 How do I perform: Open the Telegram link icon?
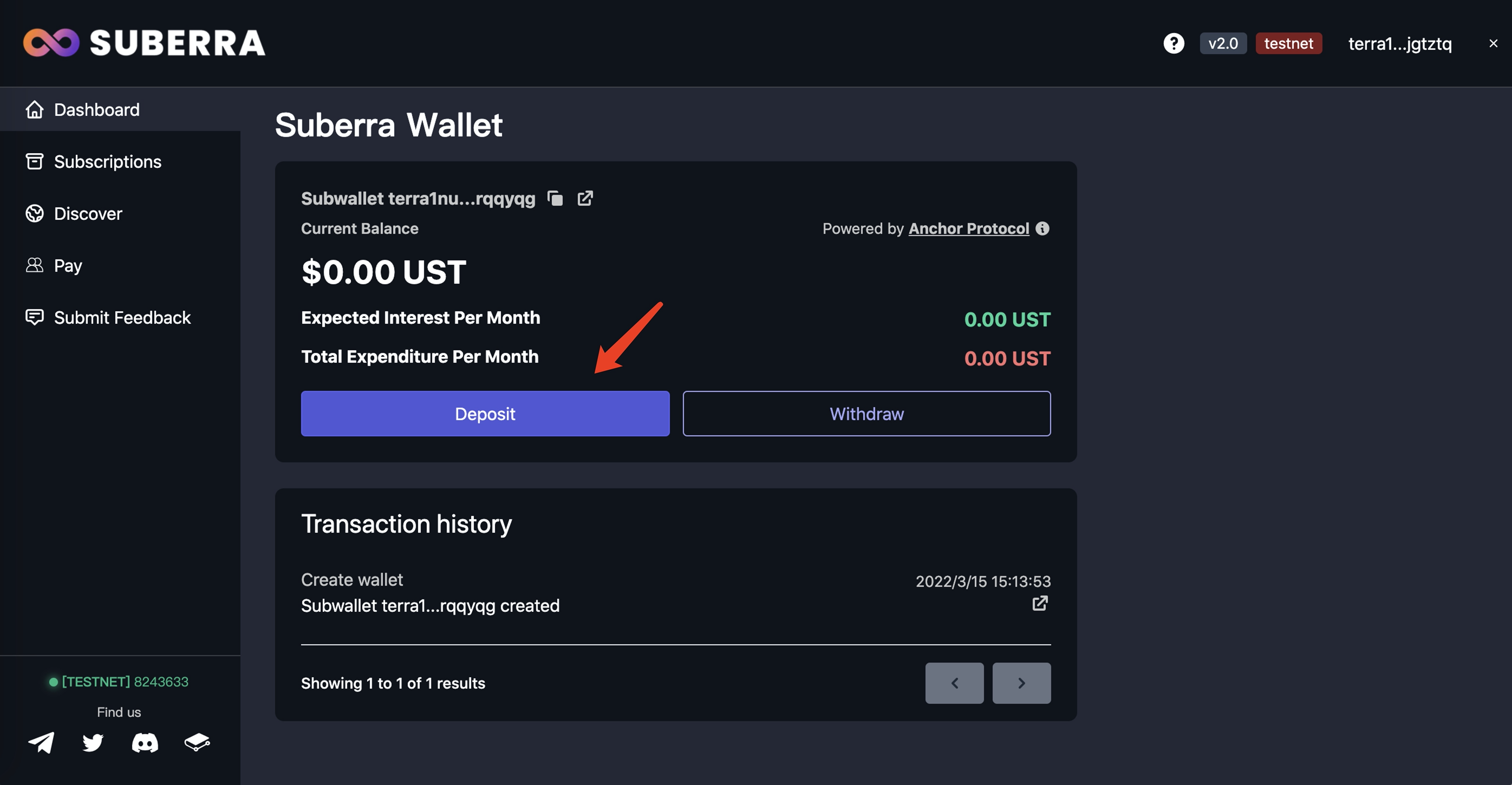pos(41,742)
